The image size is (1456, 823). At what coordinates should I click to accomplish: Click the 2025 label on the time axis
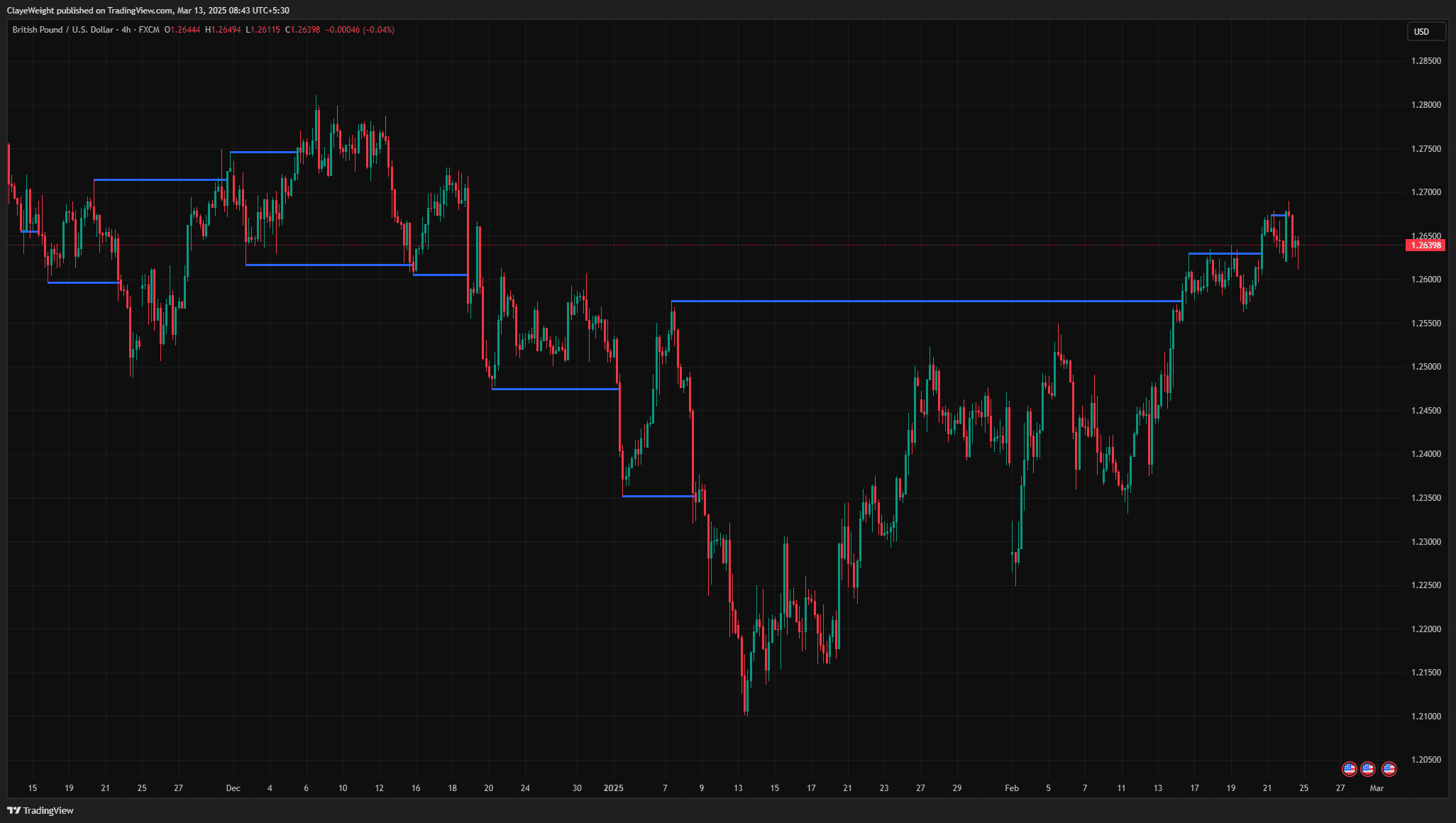click(x=614, y=788)
